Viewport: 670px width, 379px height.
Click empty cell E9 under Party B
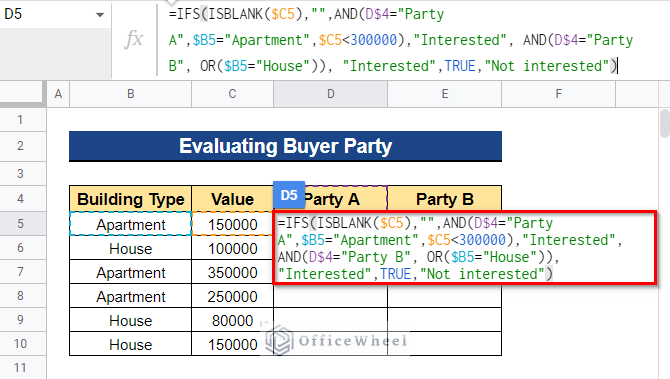pos(444,320)
